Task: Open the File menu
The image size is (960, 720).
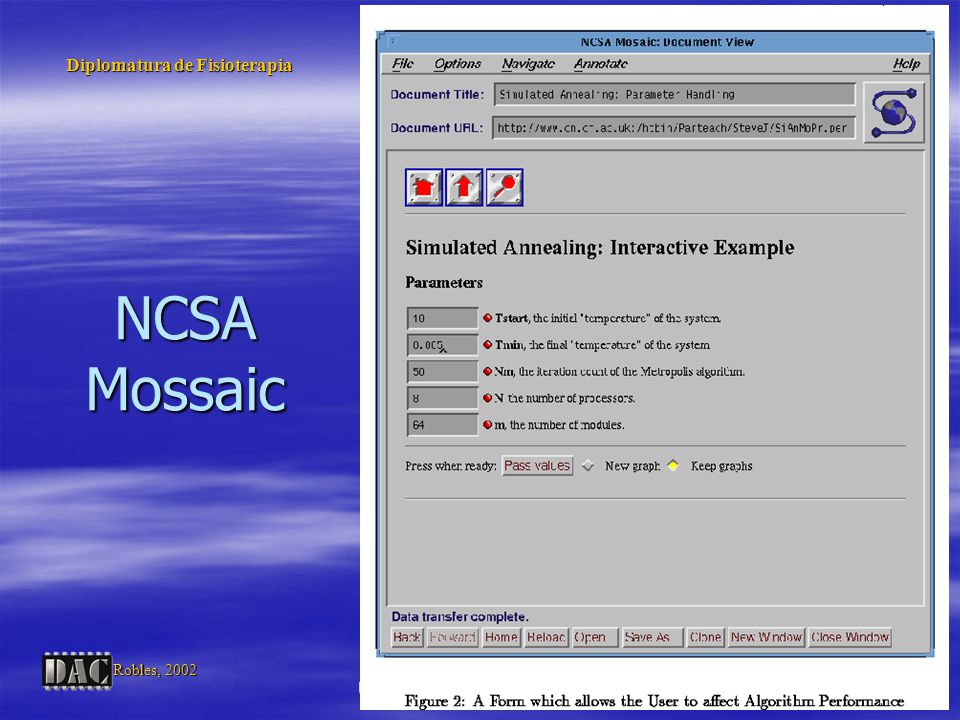Action: point(402,64)
